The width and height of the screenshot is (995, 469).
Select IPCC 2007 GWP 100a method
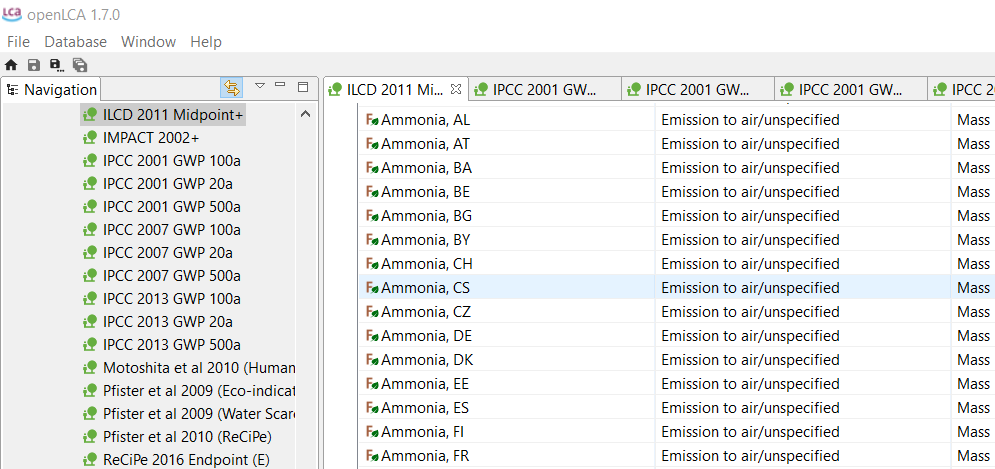tap(171, 230)
